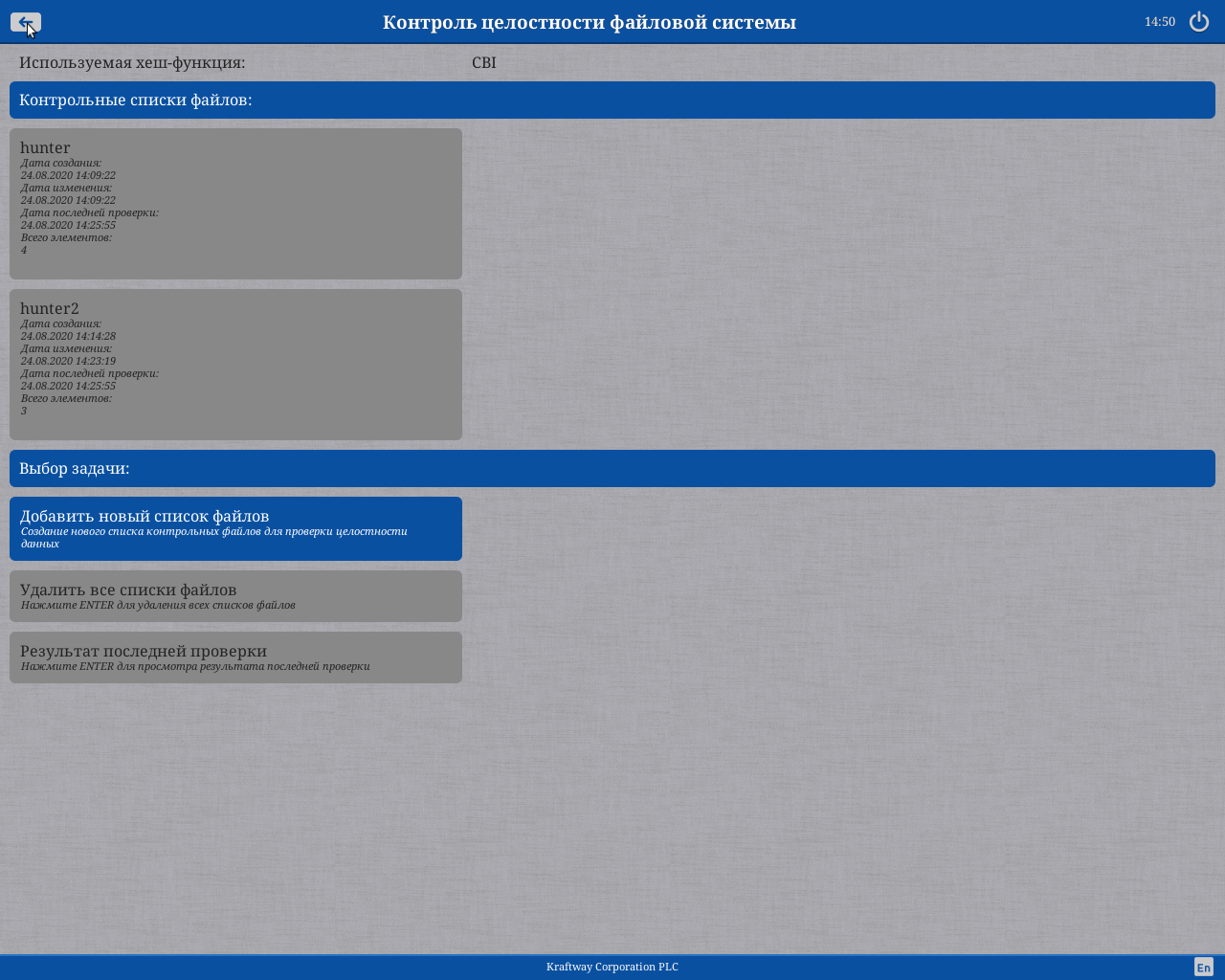Click the back arrow icon
Viewport: 1225px width, 980px height.
coord(26,22)
